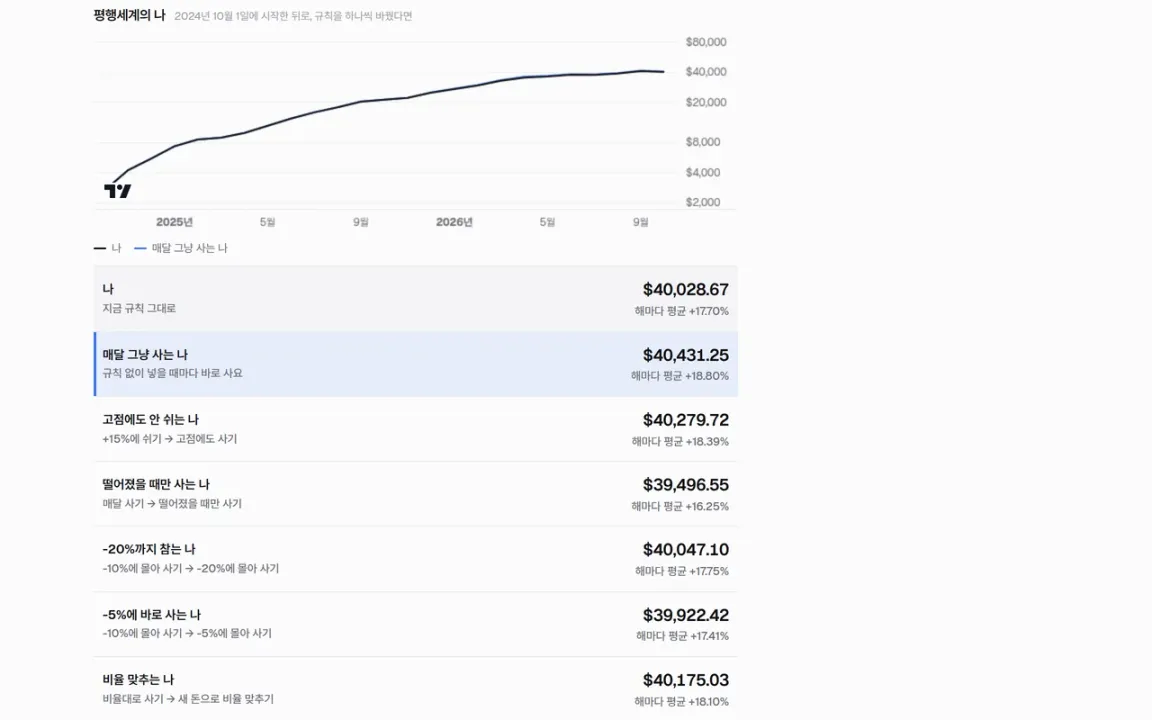
Task: Click the TradingView logo on the chart
Action: (x=118, y=191)
